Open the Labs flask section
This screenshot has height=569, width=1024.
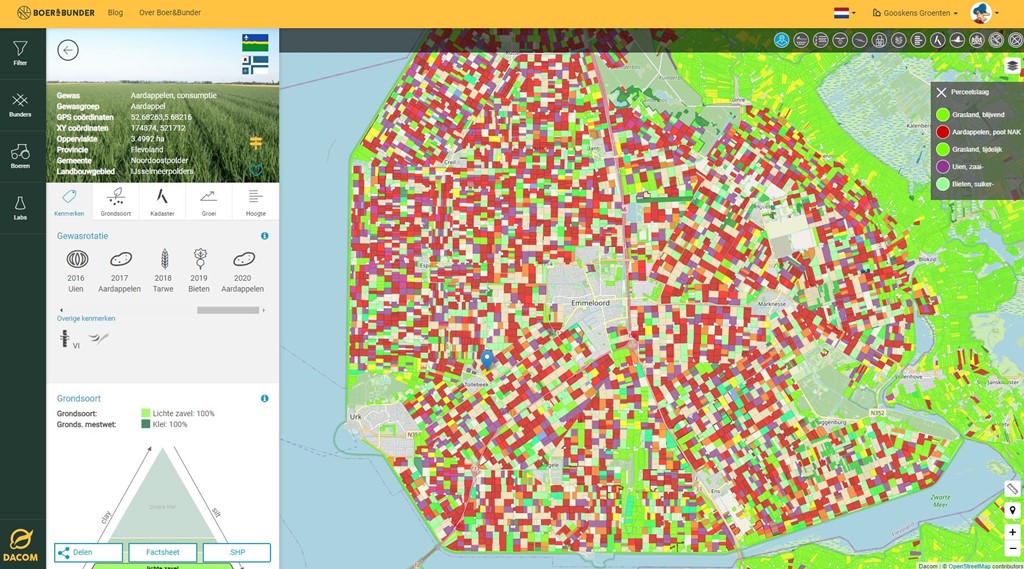[x=20, y=207]
